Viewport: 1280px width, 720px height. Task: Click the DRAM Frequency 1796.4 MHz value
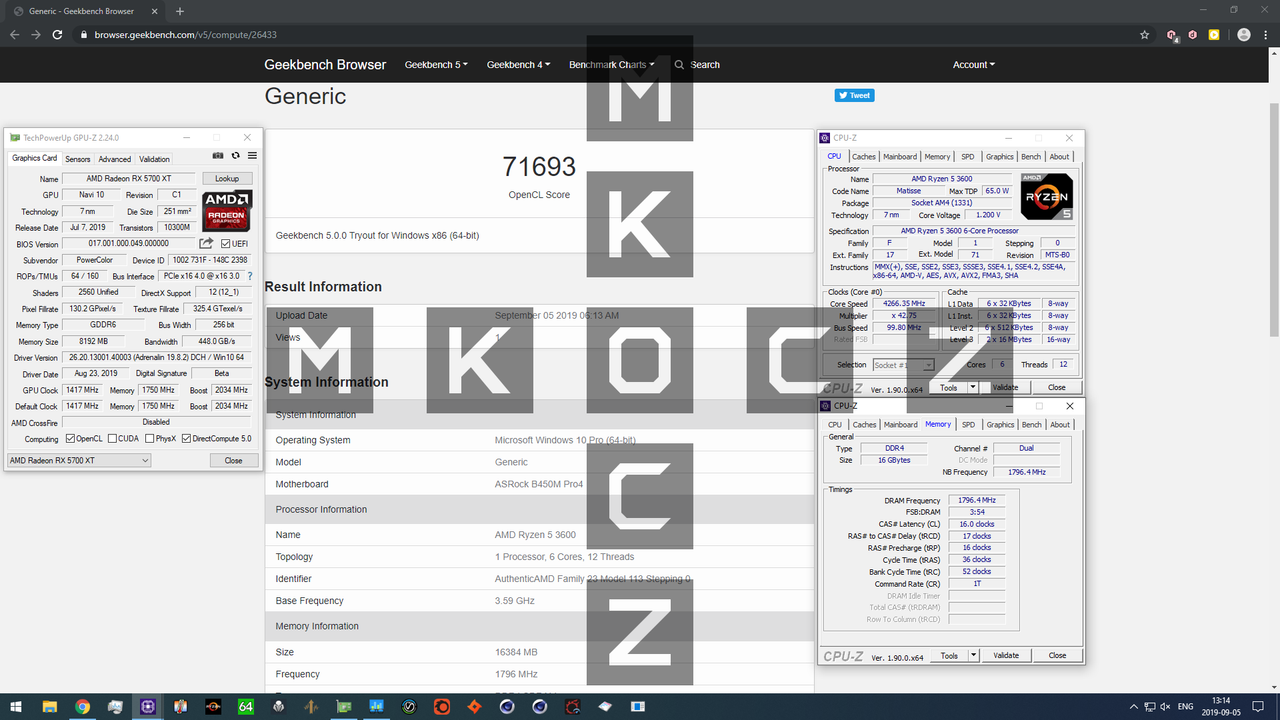tap(975, 500)
